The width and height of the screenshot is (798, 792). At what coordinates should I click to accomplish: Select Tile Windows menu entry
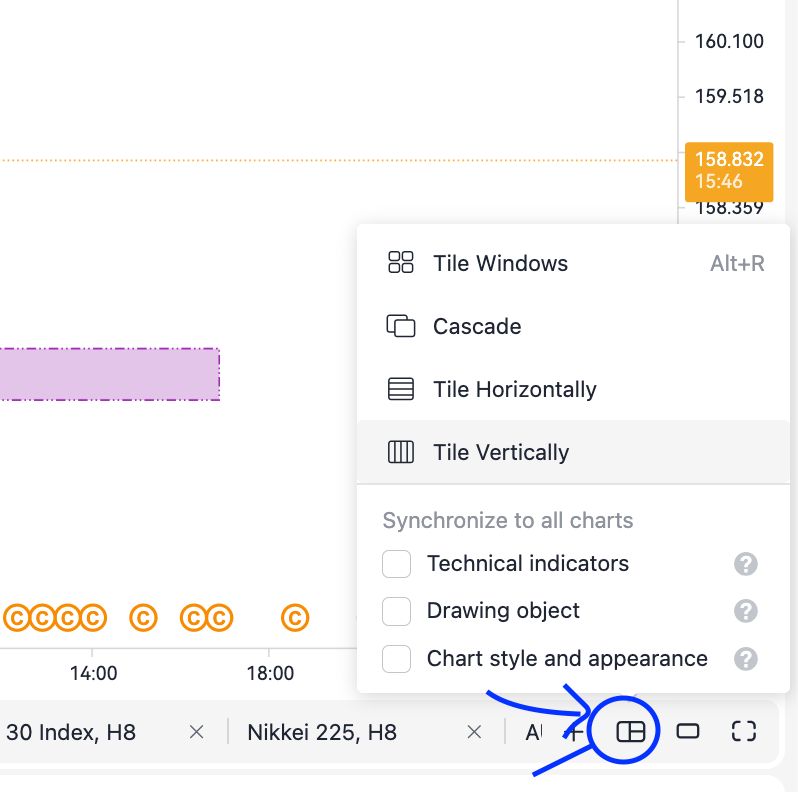[x=574, y=263]
